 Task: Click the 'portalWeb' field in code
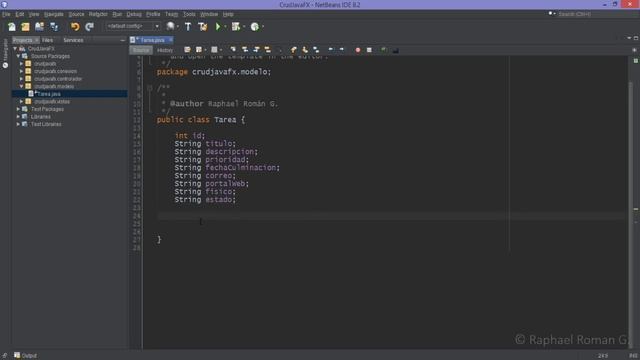tap(225, 183)
